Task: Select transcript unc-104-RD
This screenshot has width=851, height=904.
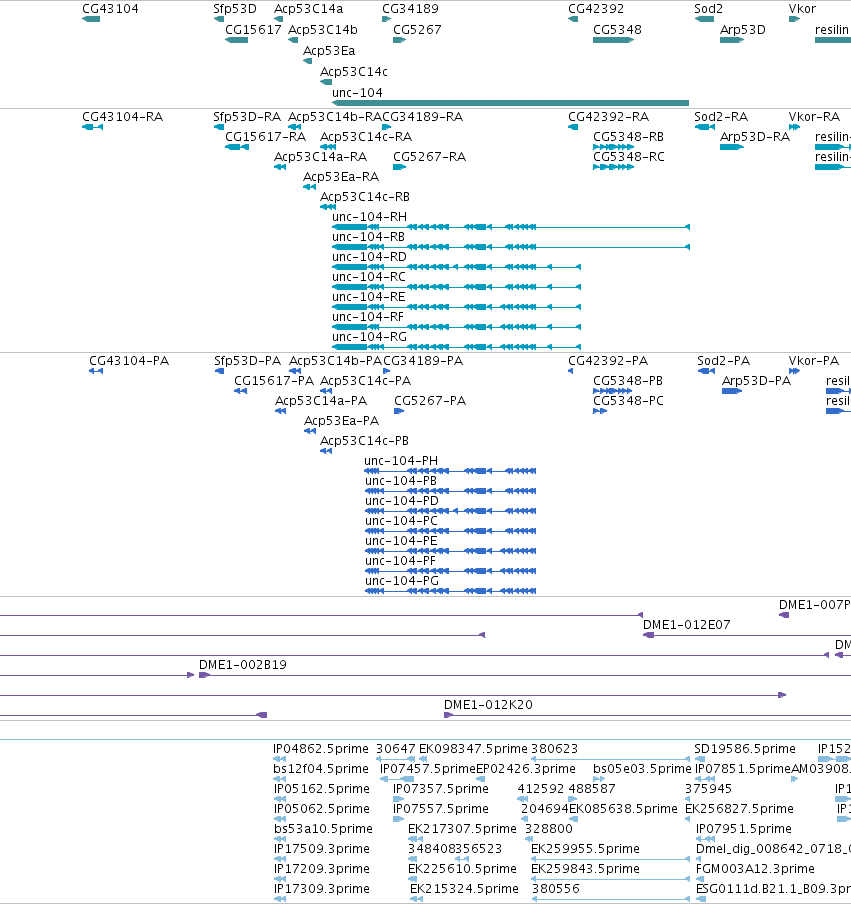Action: coord(456,267)
